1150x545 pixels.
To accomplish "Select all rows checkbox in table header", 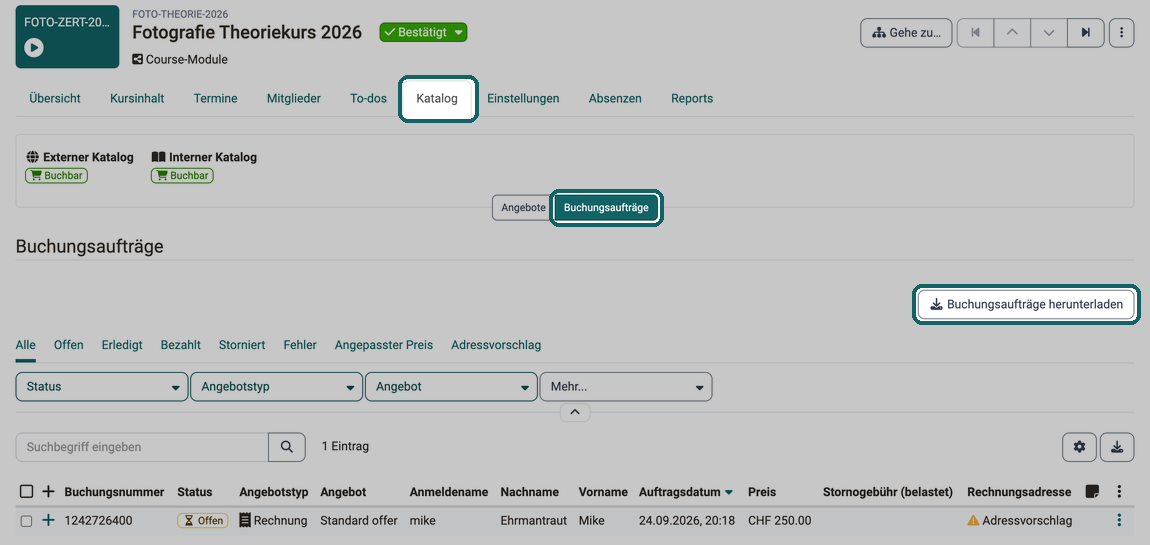I will pyautogui.click(x=26, y=491).
